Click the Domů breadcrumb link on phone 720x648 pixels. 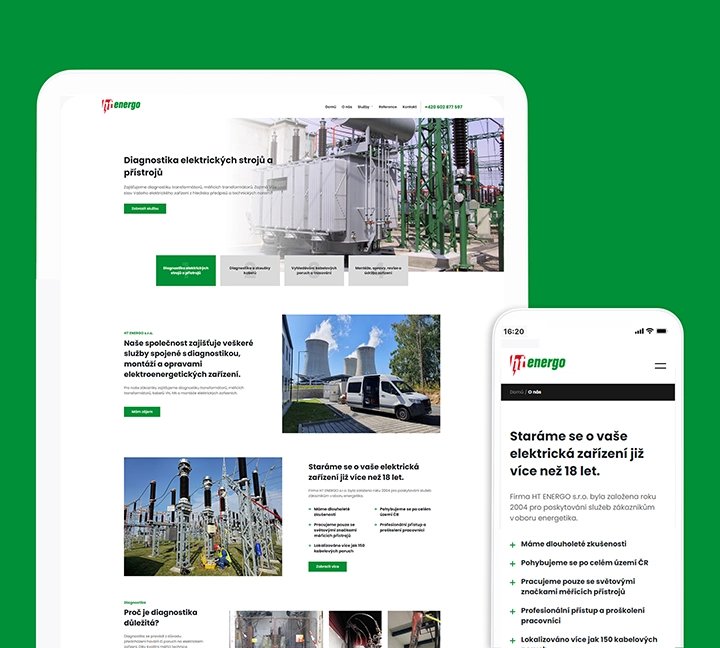pyautogui.click(x=516, y=392)
